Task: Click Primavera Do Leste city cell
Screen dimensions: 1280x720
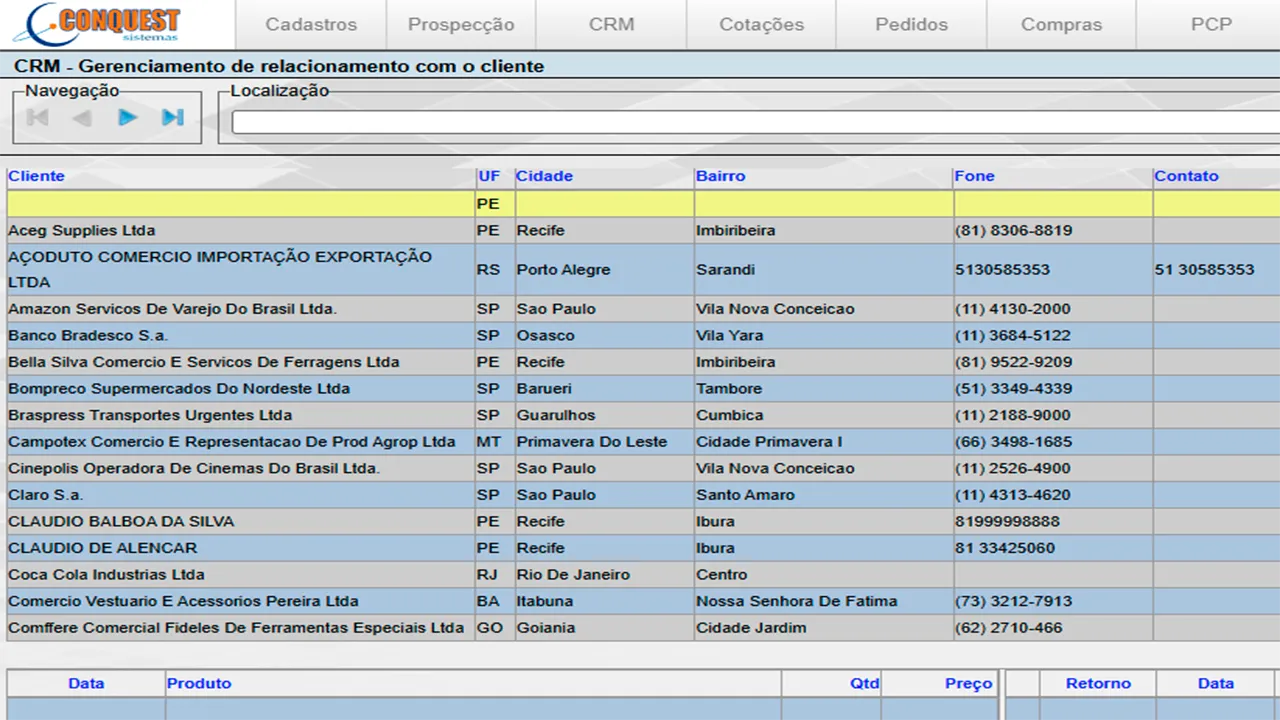Action: tap(605, 442)
